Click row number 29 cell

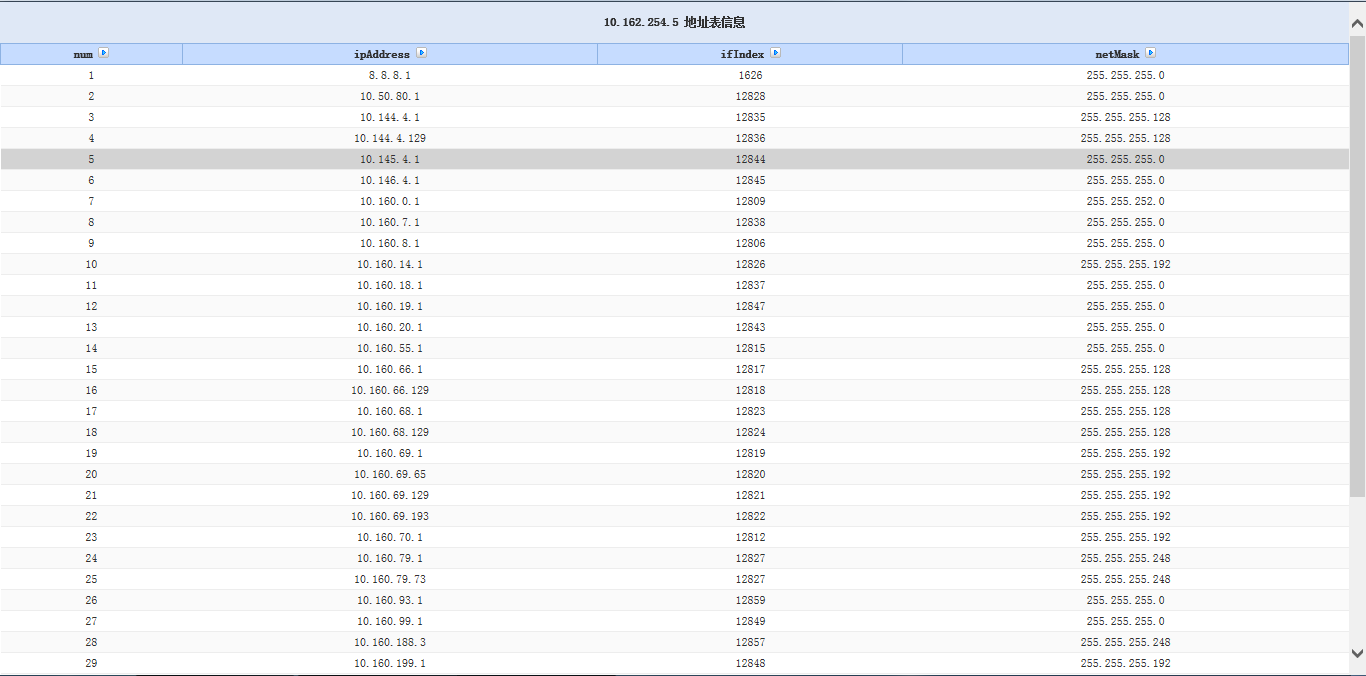coord(91,663)
